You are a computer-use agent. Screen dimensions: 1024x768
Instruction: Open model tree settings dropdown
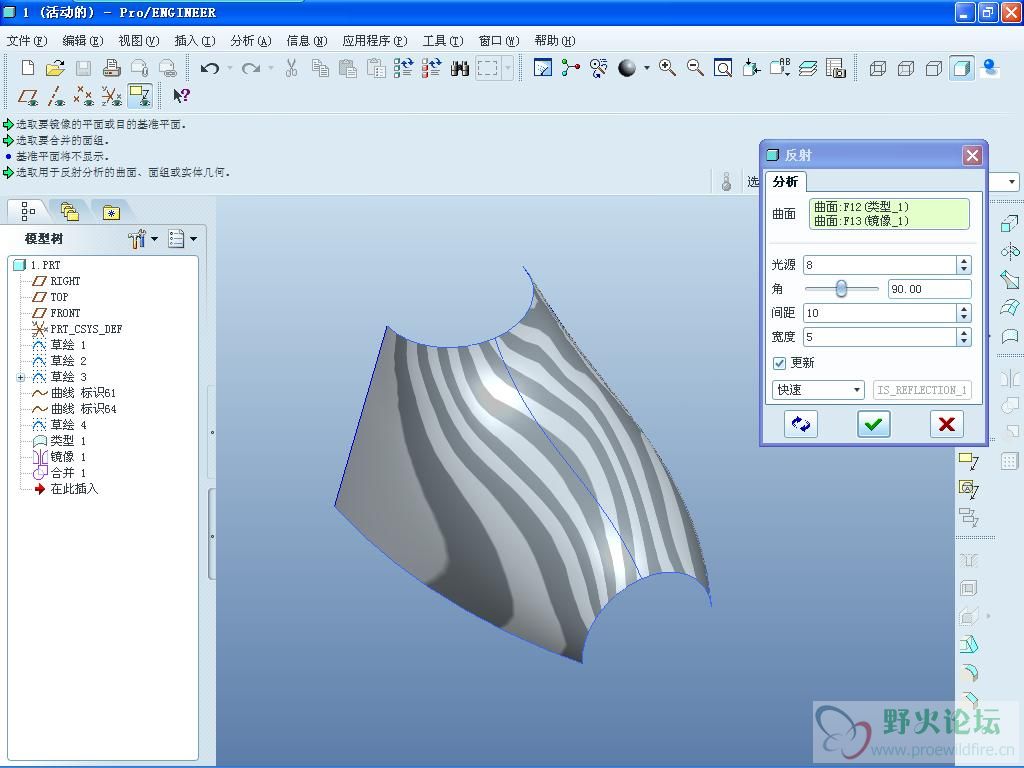[144, 239]
